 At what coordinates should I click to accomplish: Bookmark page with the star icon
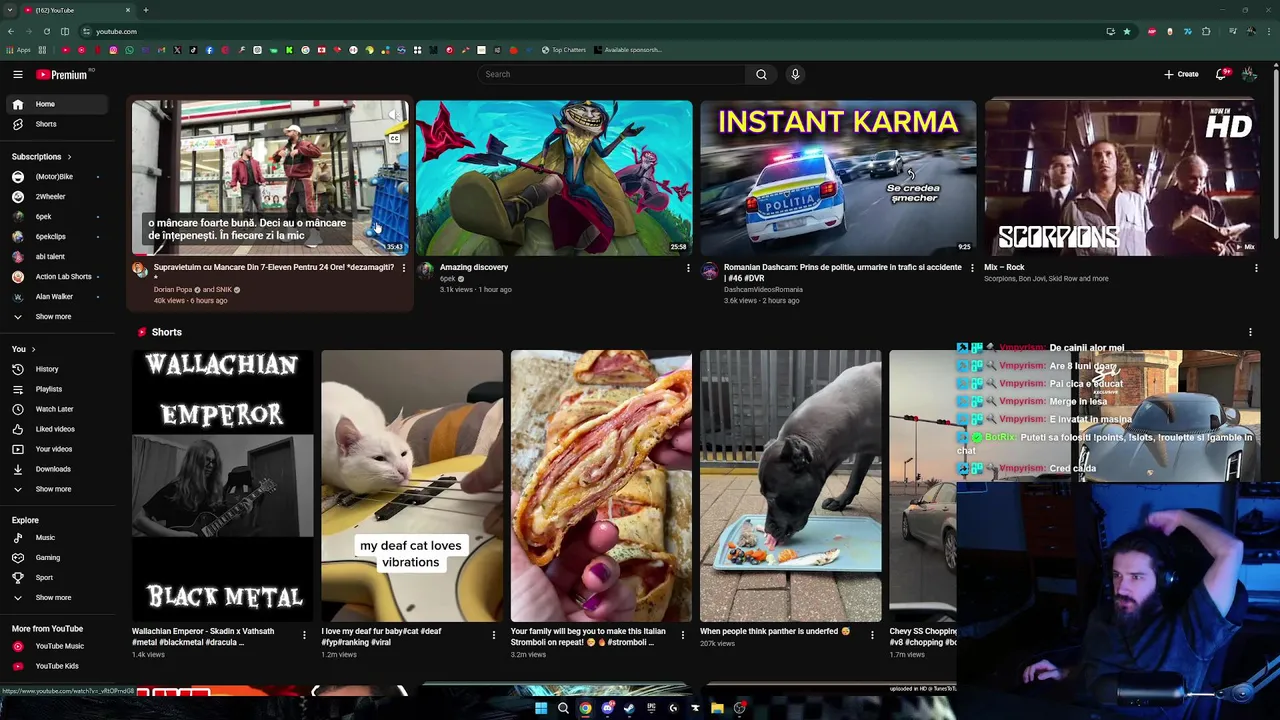tap(1127, 31)
